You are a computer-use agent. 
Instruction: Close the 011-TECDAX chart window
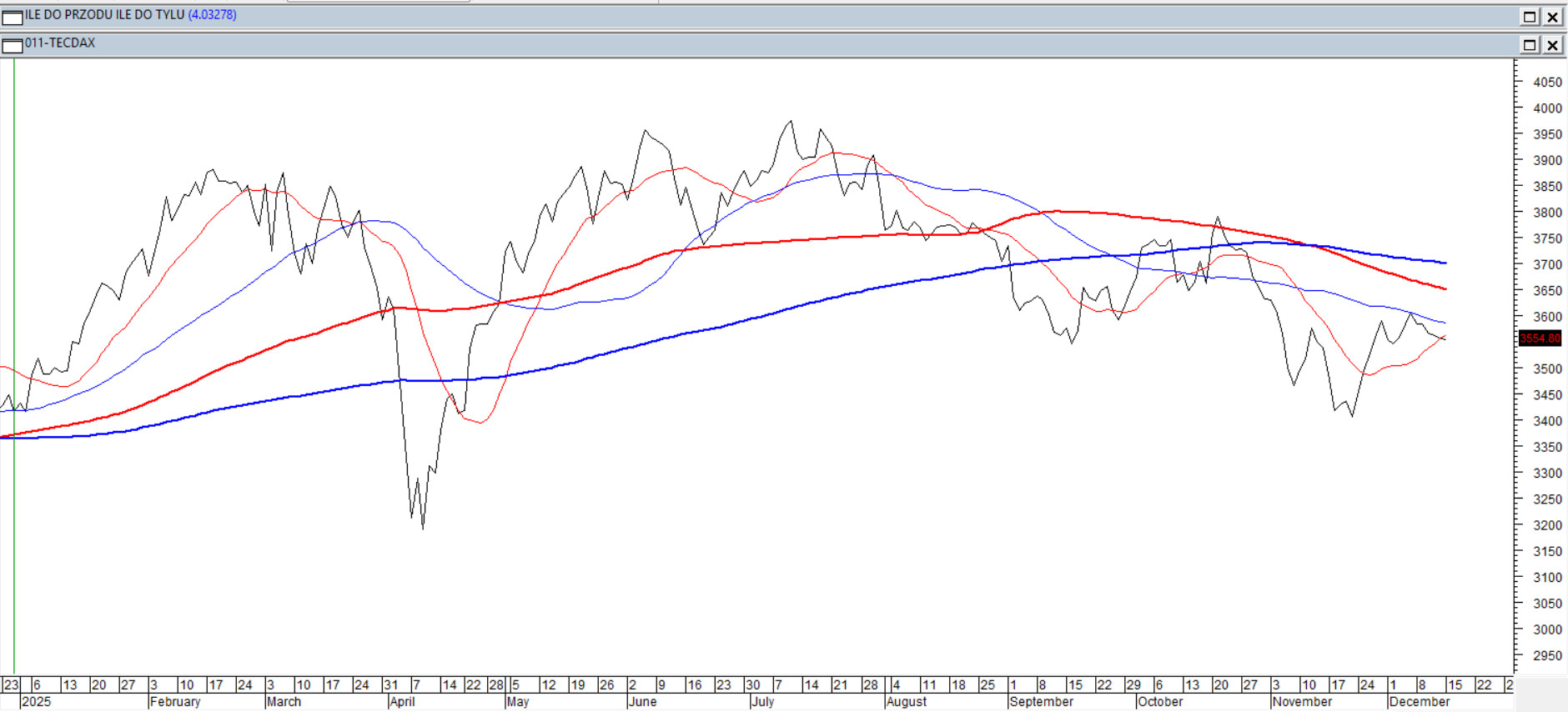click(x=1552, y=45)
